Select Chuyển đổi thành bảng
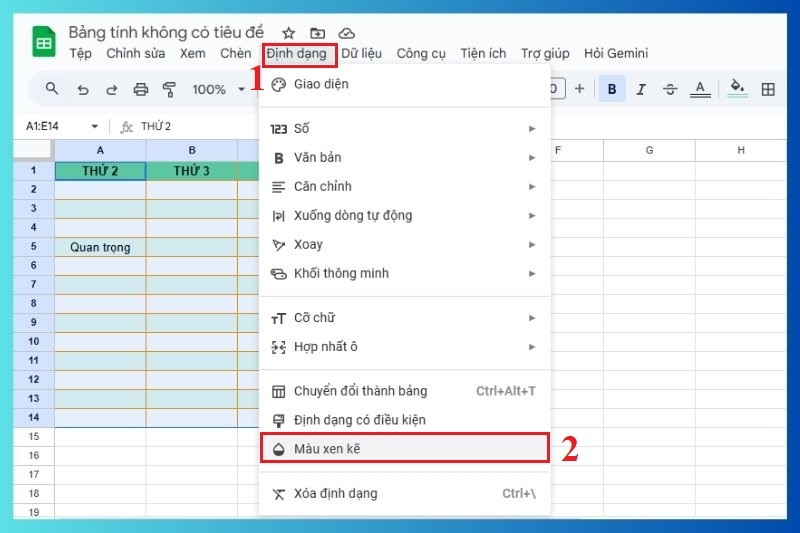The height and width of the screenshot is (533, 800). click(405, 391)
